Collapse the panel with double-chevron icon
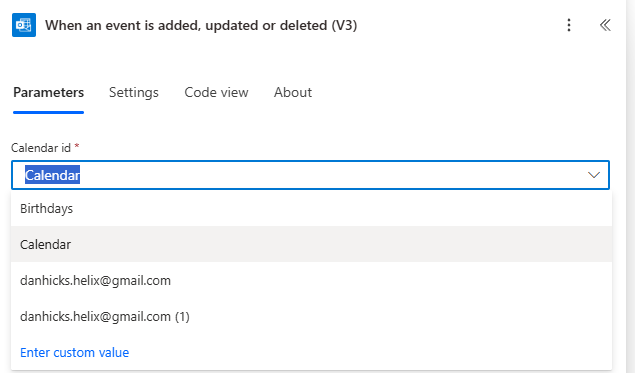 click(605, 25)
